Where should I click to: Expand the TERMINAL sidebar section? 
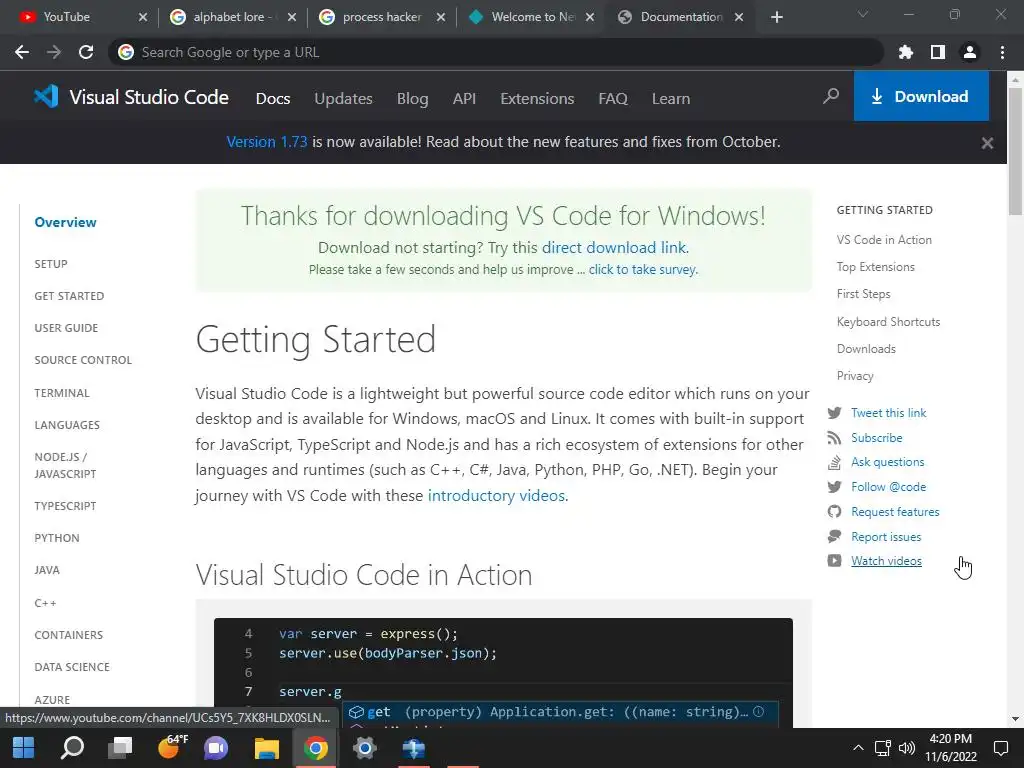[62, 393]
